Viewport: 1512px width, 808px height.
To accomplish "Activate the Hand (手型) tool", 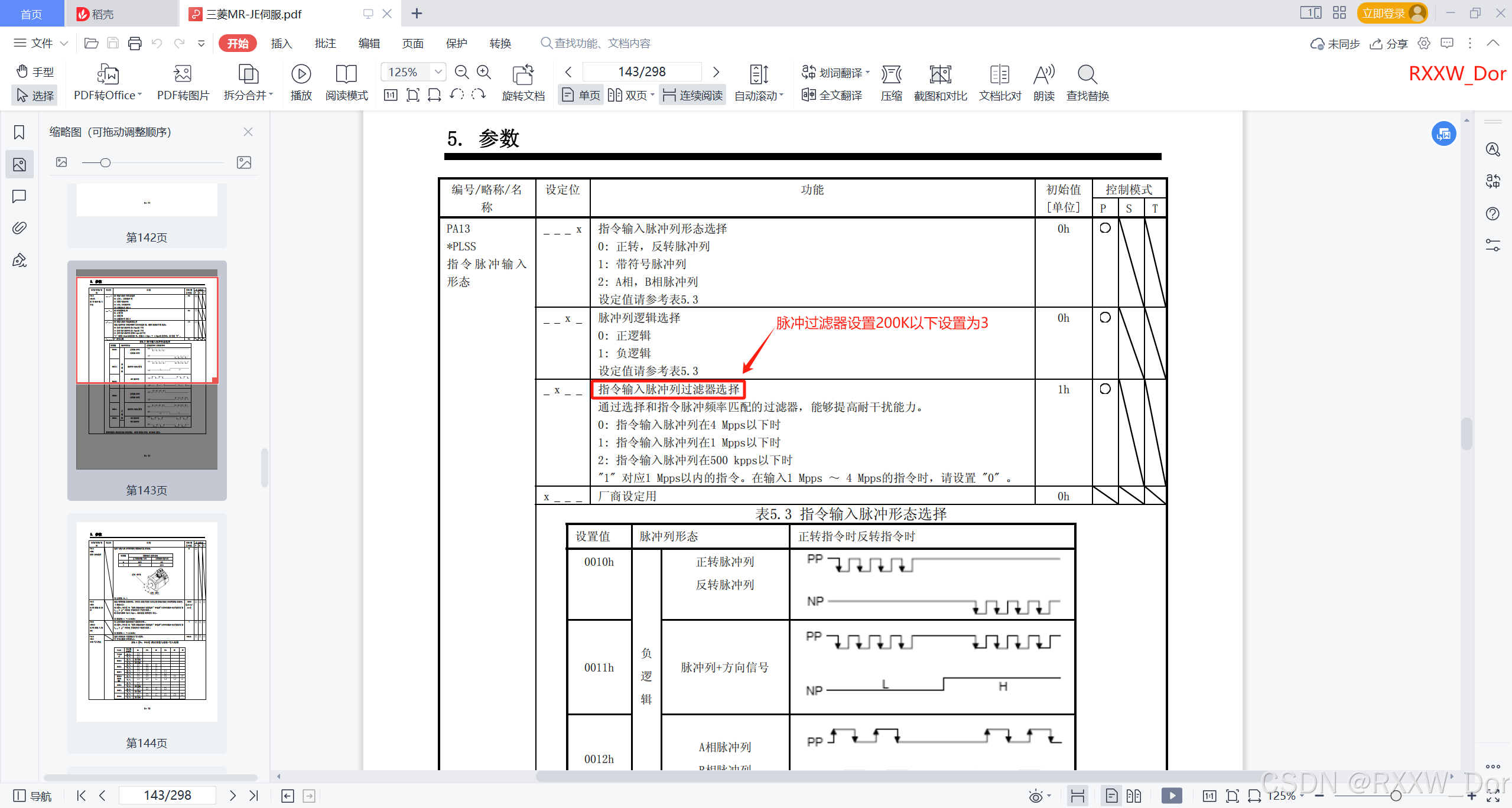I will [35, 71].
